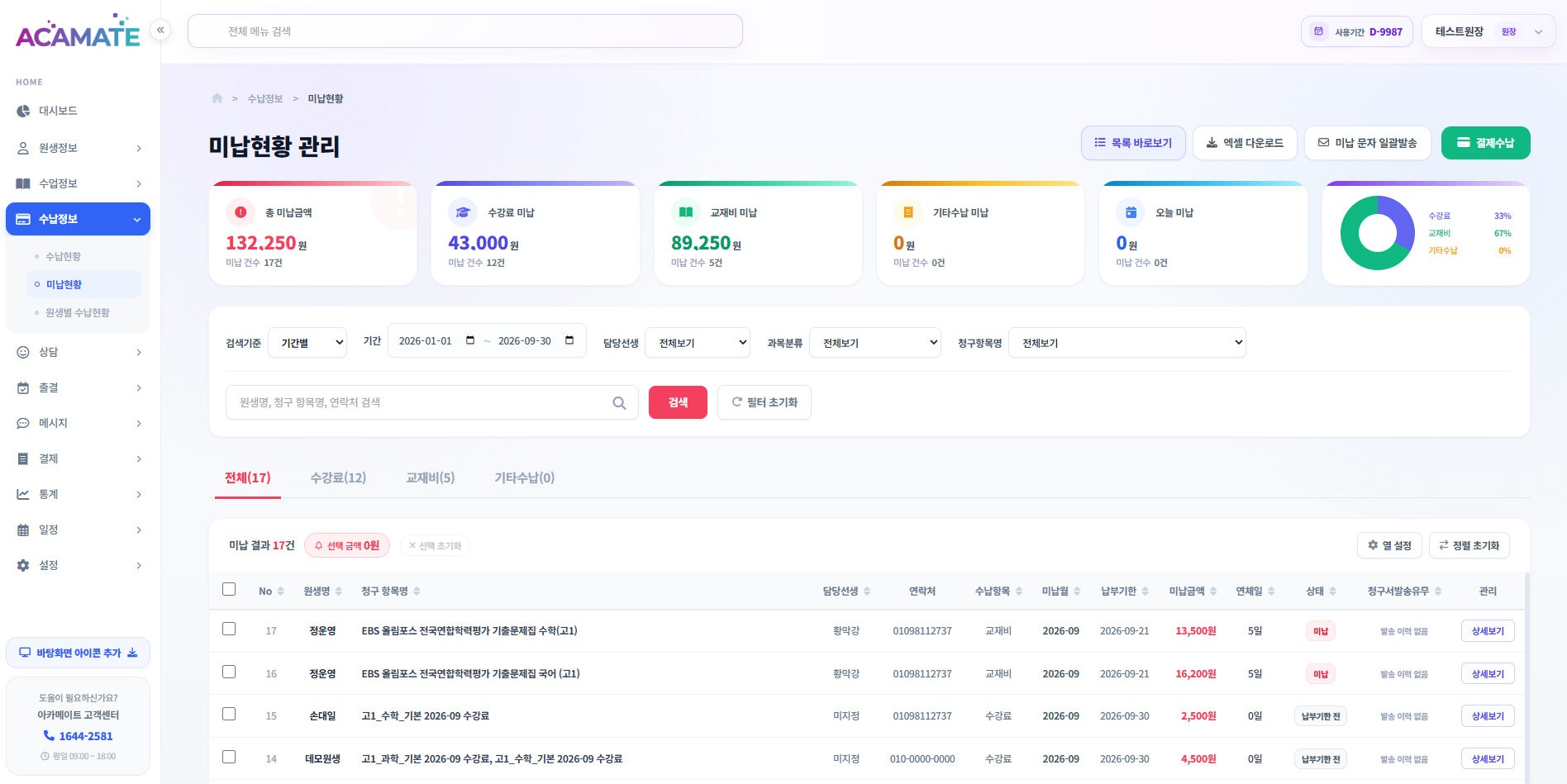
Task: Click the phone icon beside 1644-2581
Action: 49,735
